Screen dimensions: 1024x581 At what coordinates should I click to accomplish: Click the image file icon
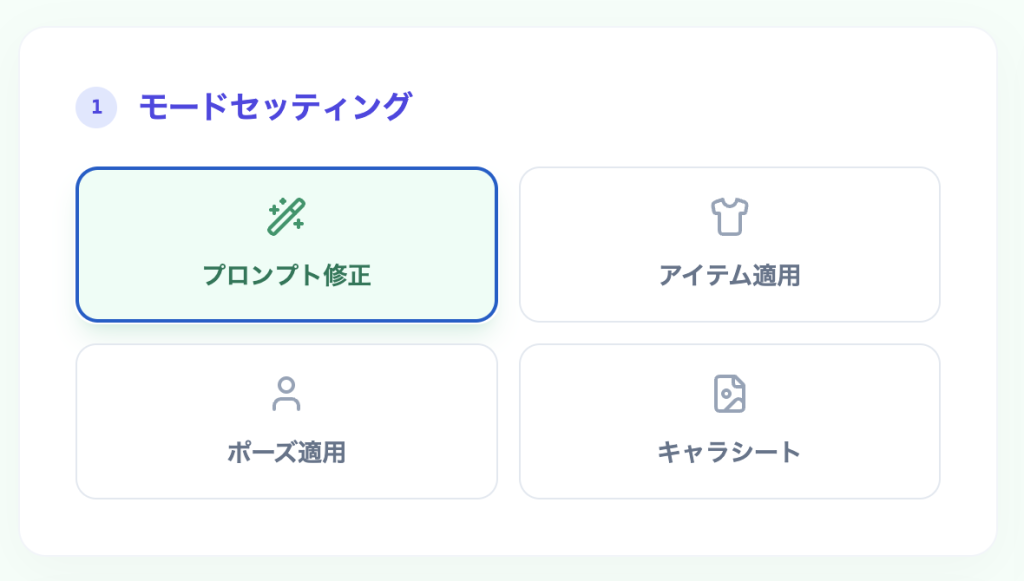pos(729,394)
